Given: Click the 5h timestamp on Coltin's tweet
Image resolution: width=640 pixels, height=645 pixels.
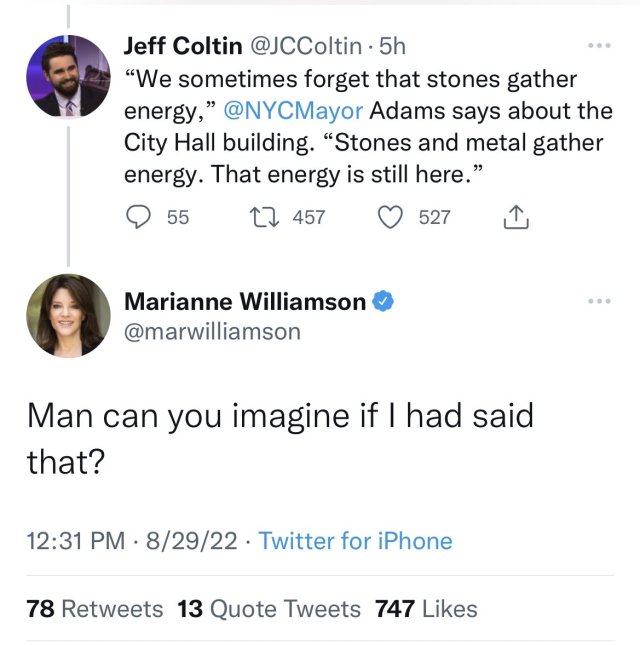Looking at the screenshot, I should click(x=391, y=46).
